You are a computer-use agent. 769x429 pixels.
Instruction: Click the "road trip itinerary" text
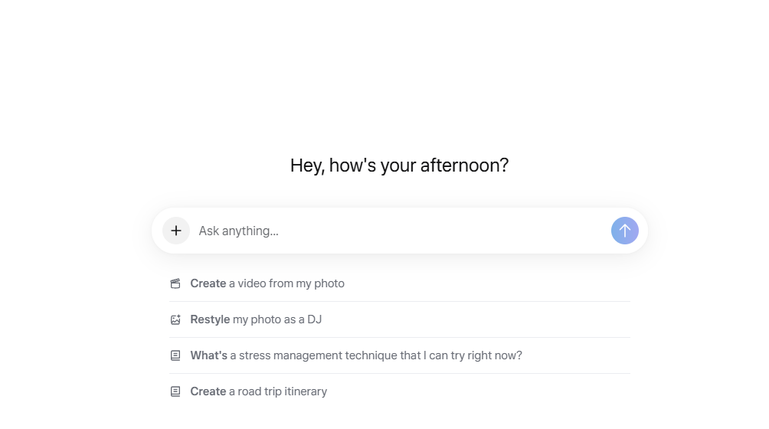[x=283, y=392]
